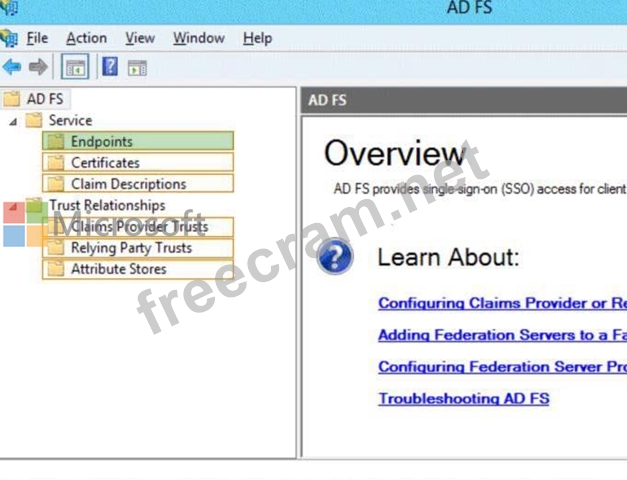Select the Certificates tree node

tap(138, 162)
